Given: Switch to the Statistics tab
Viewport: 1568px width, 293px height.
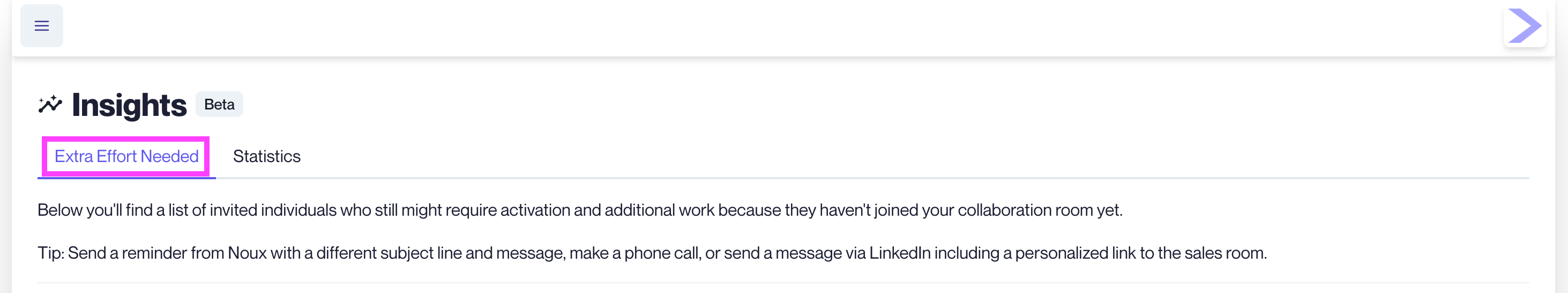Looking at the screenshot, I should coord(267,157).
